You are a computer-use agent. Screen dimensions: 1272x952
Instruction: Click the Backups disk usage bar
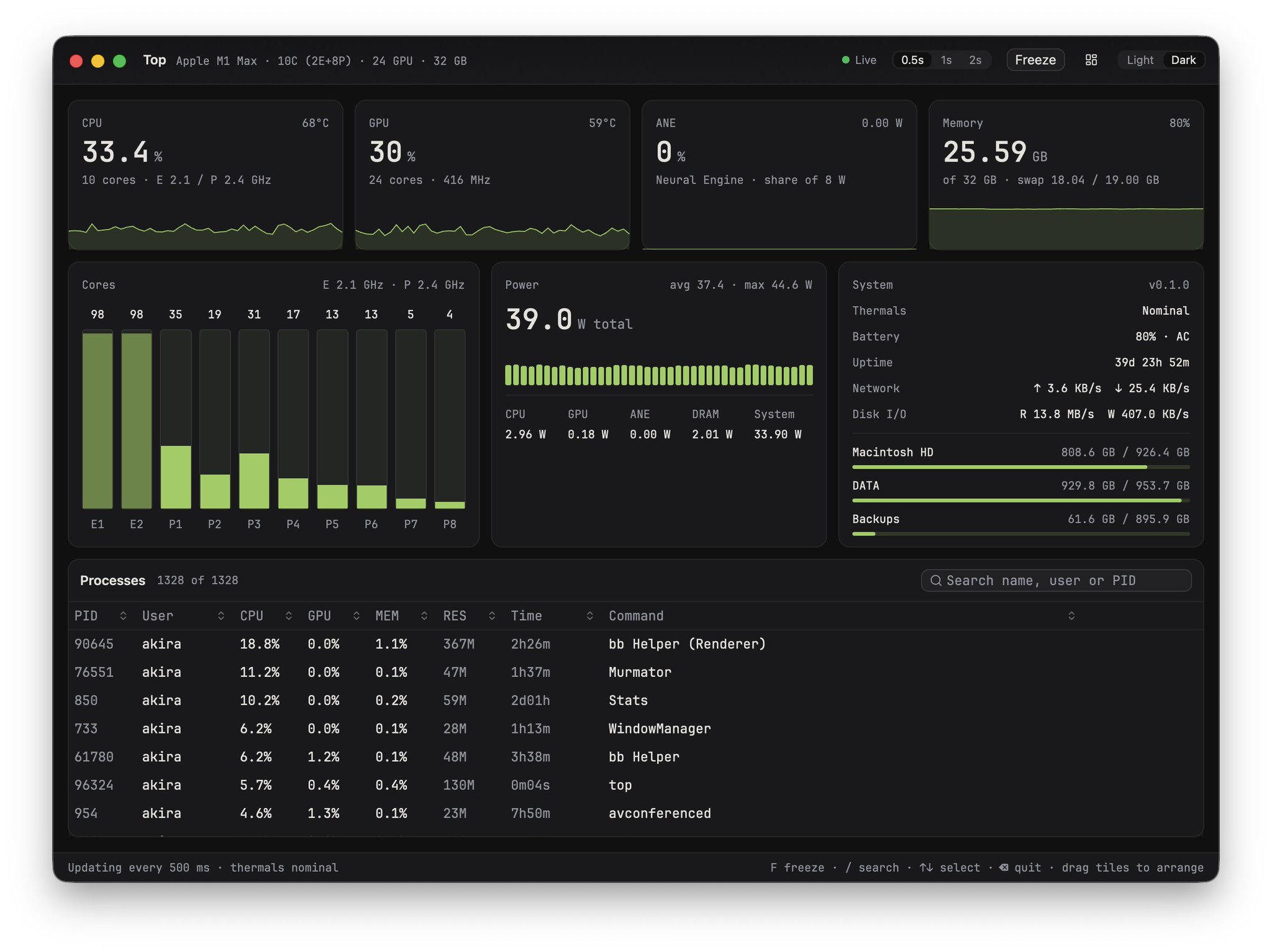[1020, 533]
